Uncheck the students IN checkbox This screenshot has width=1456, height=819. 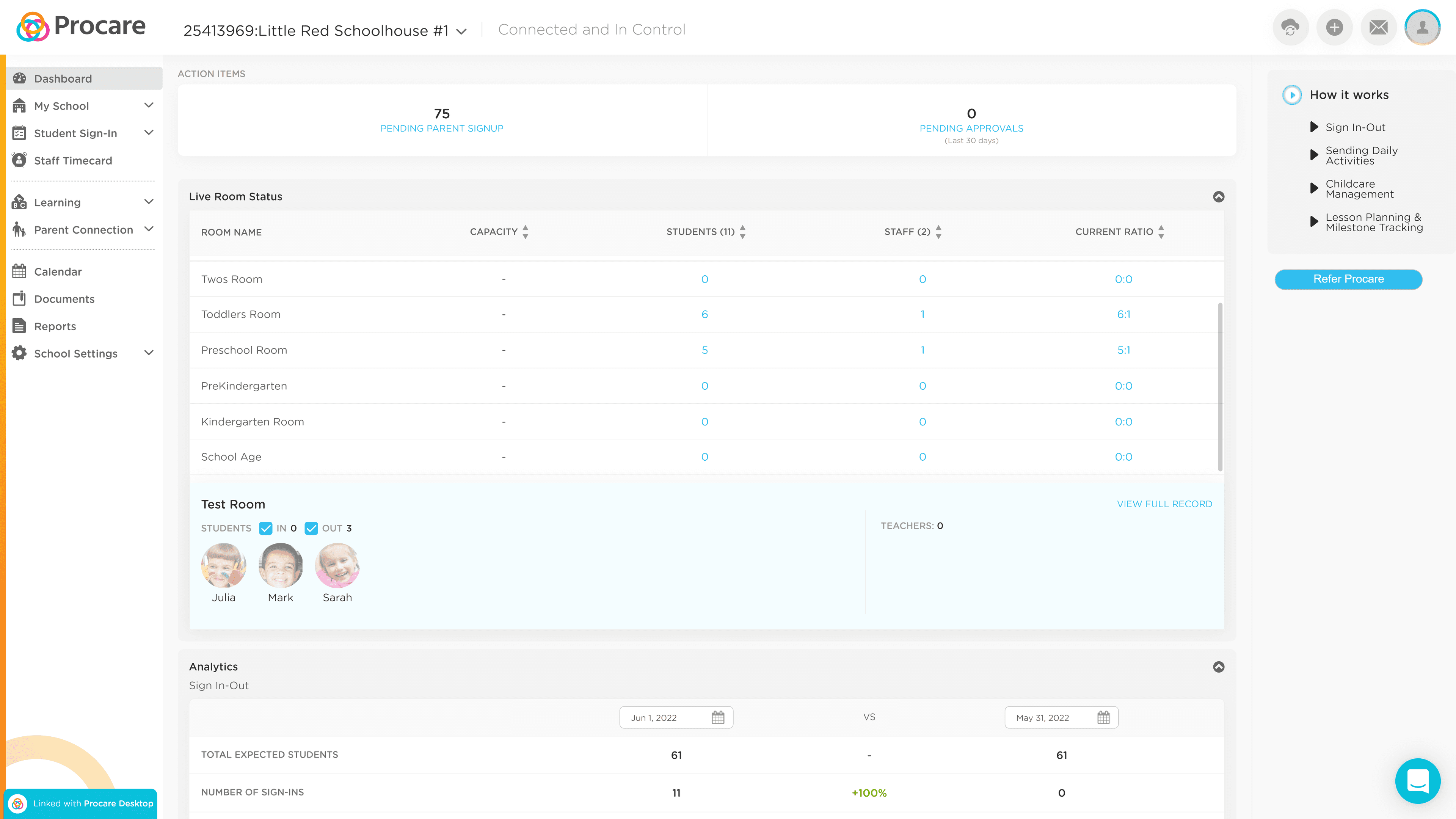[x=266, y=528]
